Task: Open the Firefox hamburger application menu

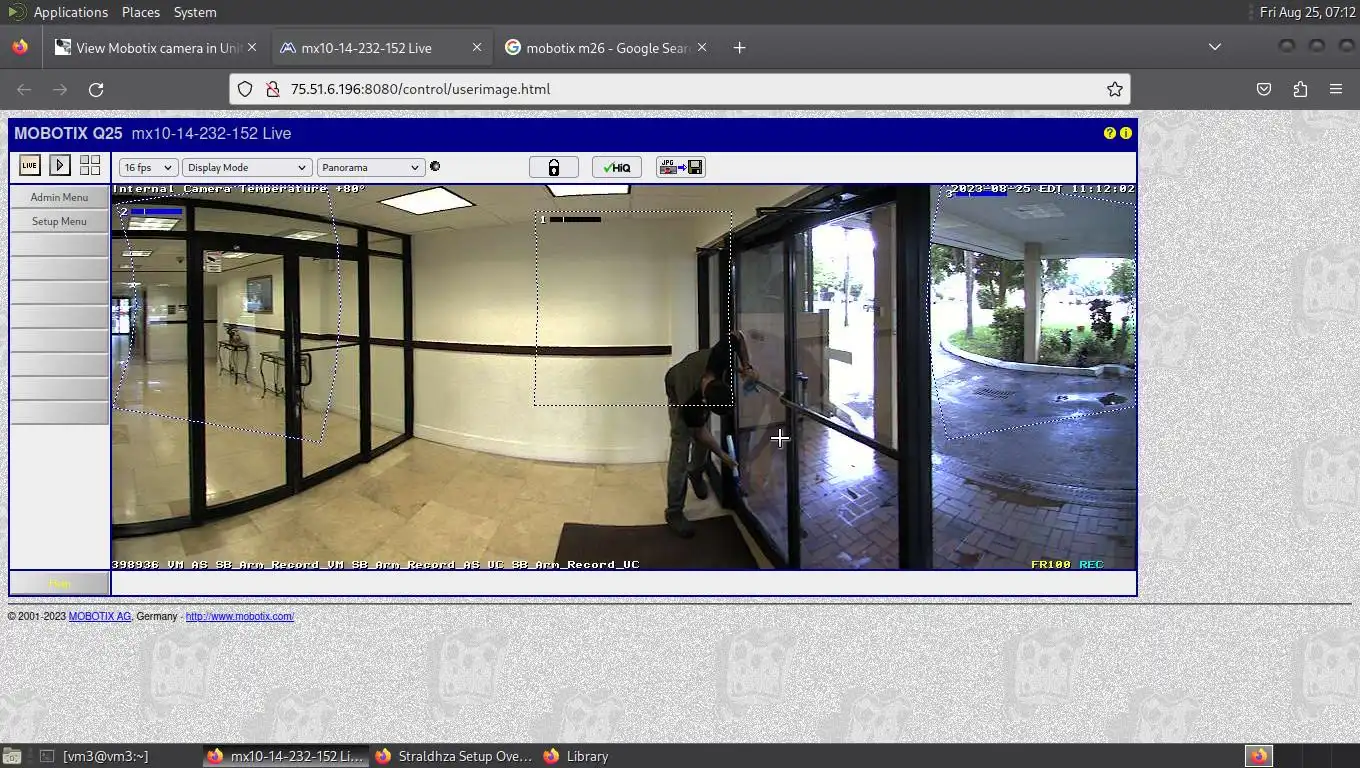Action: tap(1336, 89)
